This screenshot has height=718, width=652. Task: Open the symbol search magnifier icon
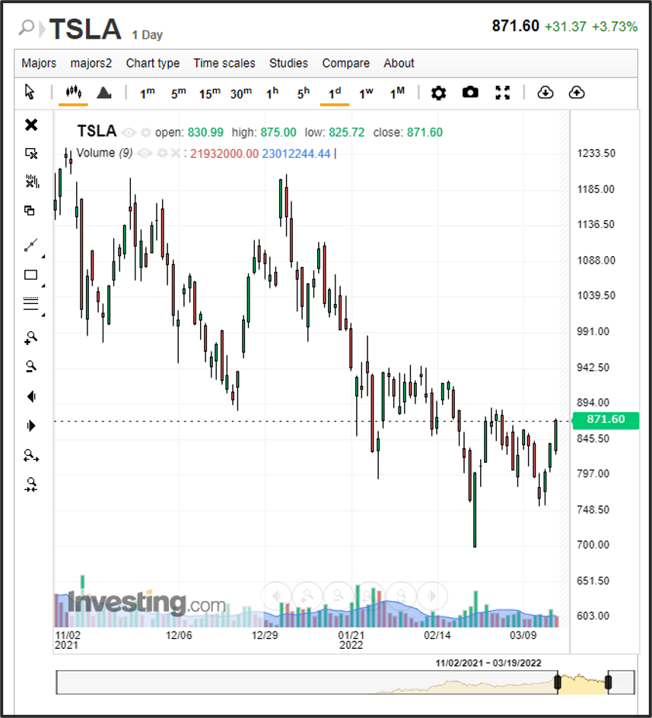click(26, 27)
